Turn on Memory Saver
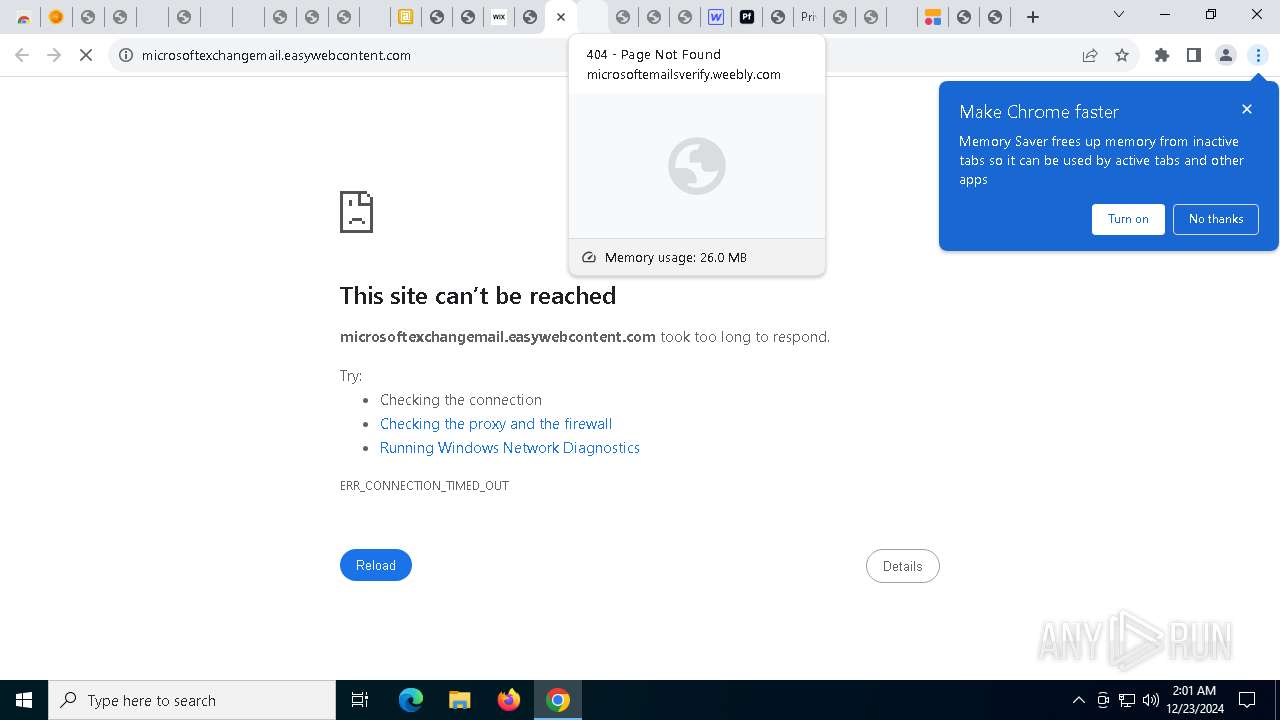Image resolution: width=1280 pixels, height=720 pixels. 1128,219
